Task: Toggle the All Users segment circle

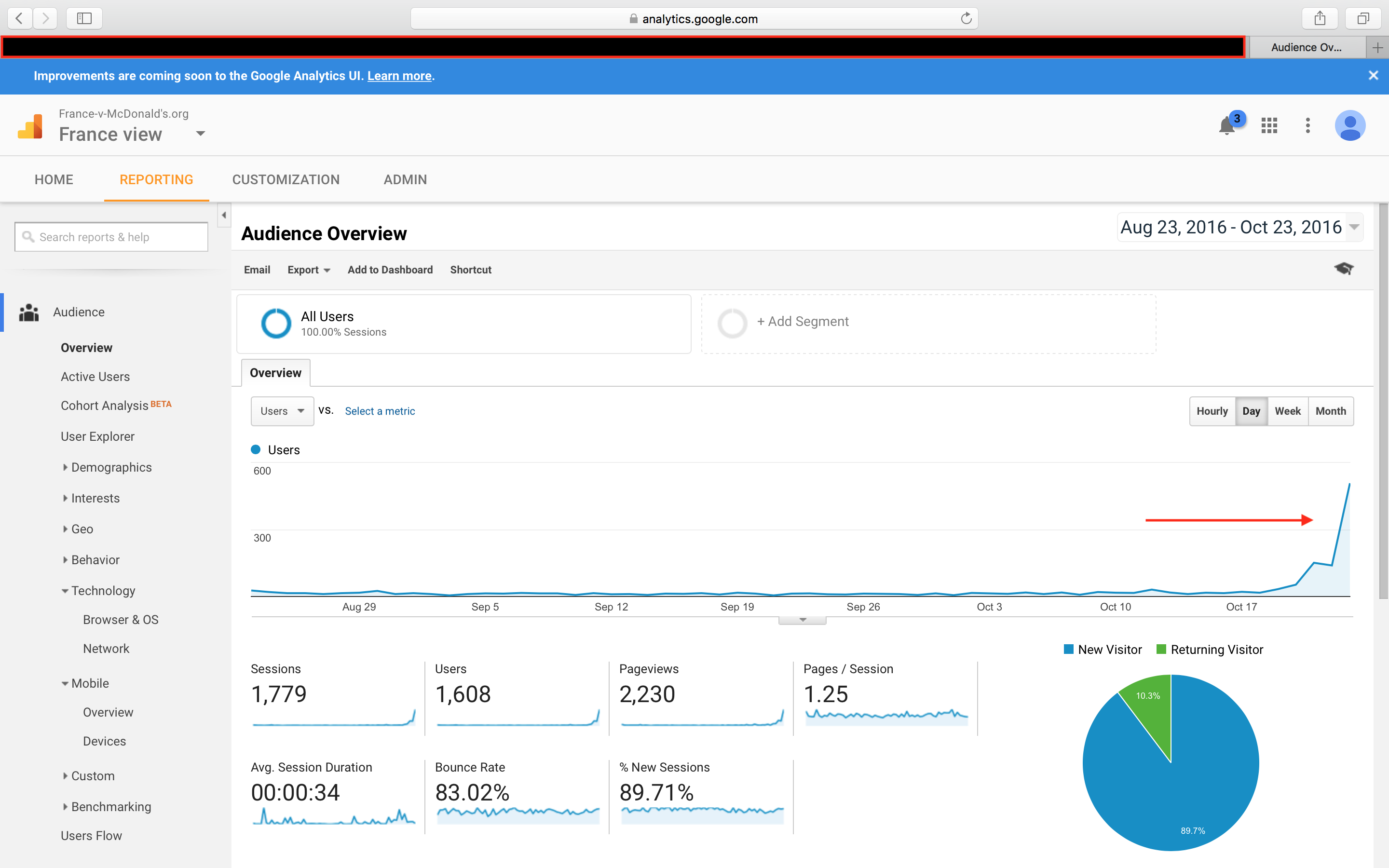Action: 276,323
